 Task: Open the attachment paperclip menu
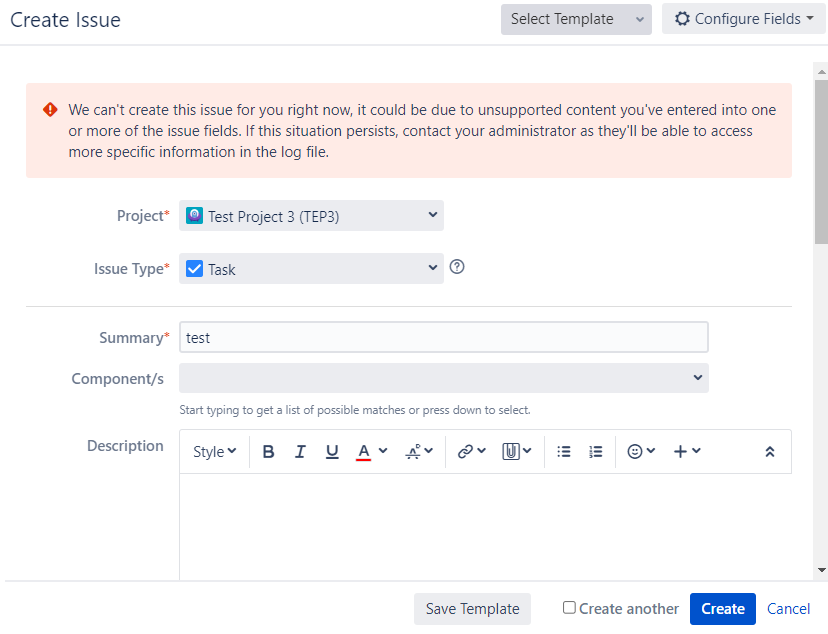(516, 452)
